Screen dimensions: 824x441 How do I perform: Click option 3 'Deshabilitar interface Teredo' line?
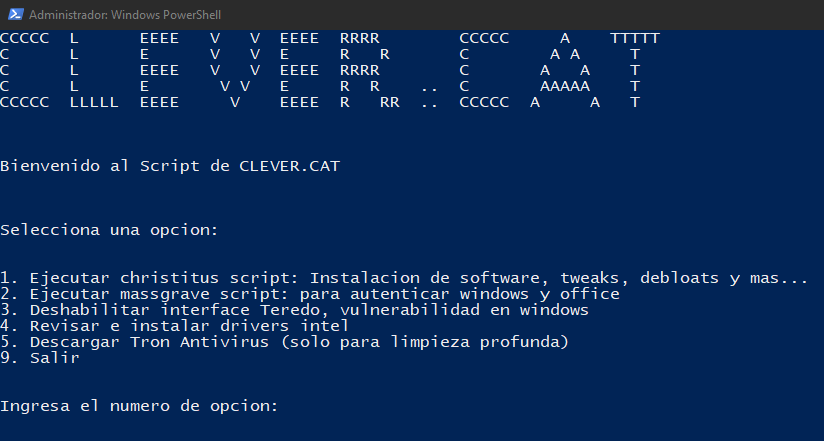[294, 310]
